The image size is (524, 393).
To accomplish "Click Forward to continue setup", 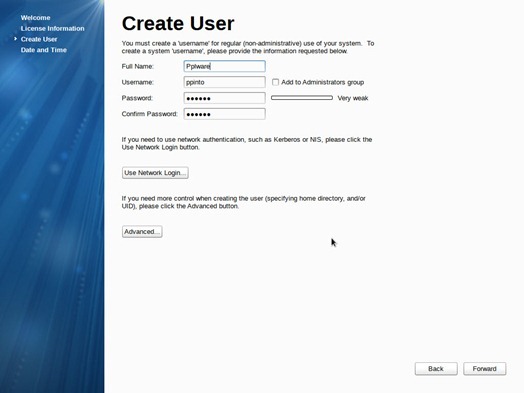I will [x=485, y=369].
